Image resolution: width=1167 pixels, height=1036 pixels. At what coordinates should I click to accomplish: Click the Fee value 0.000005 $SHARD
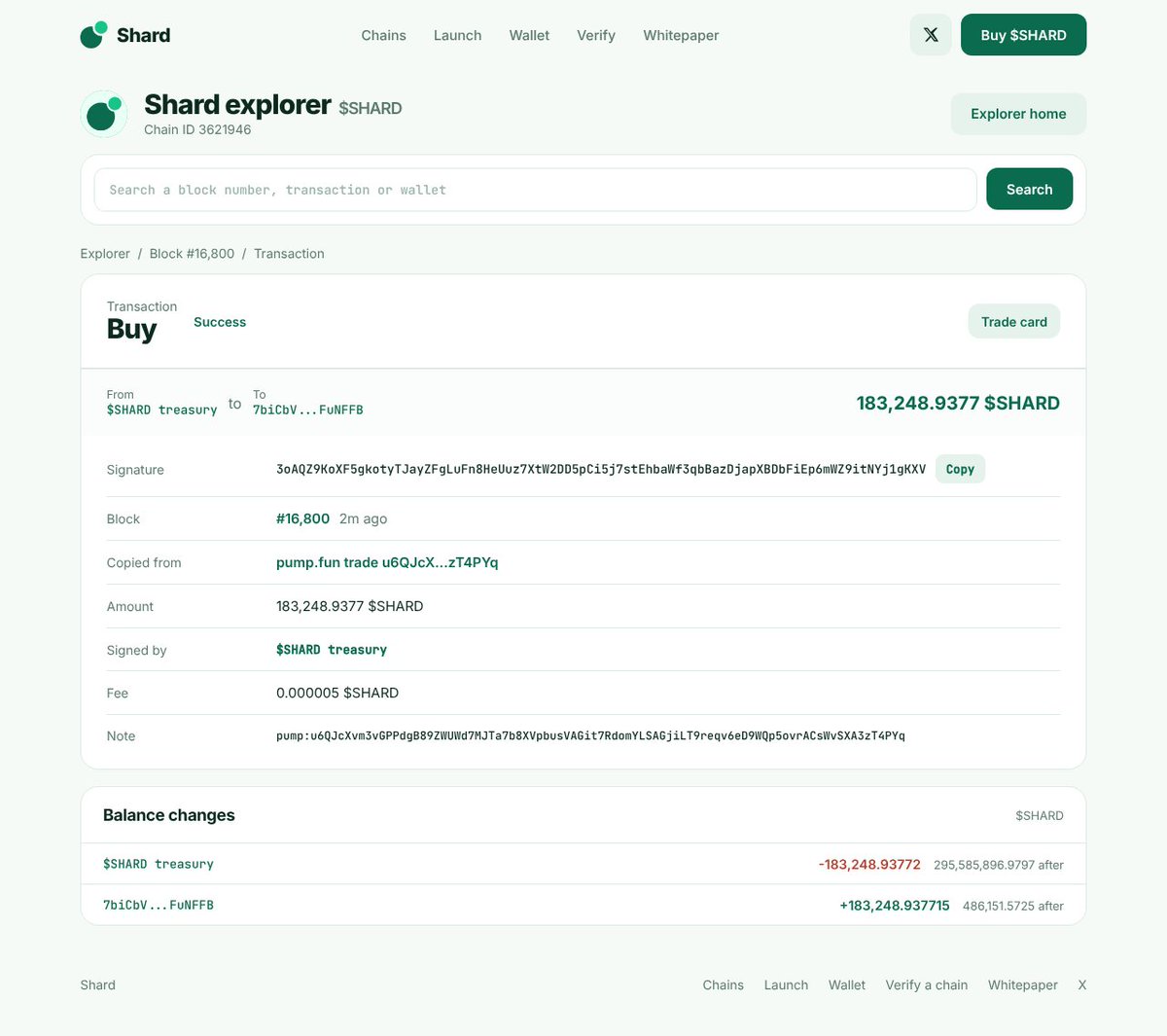pos(337,693)
